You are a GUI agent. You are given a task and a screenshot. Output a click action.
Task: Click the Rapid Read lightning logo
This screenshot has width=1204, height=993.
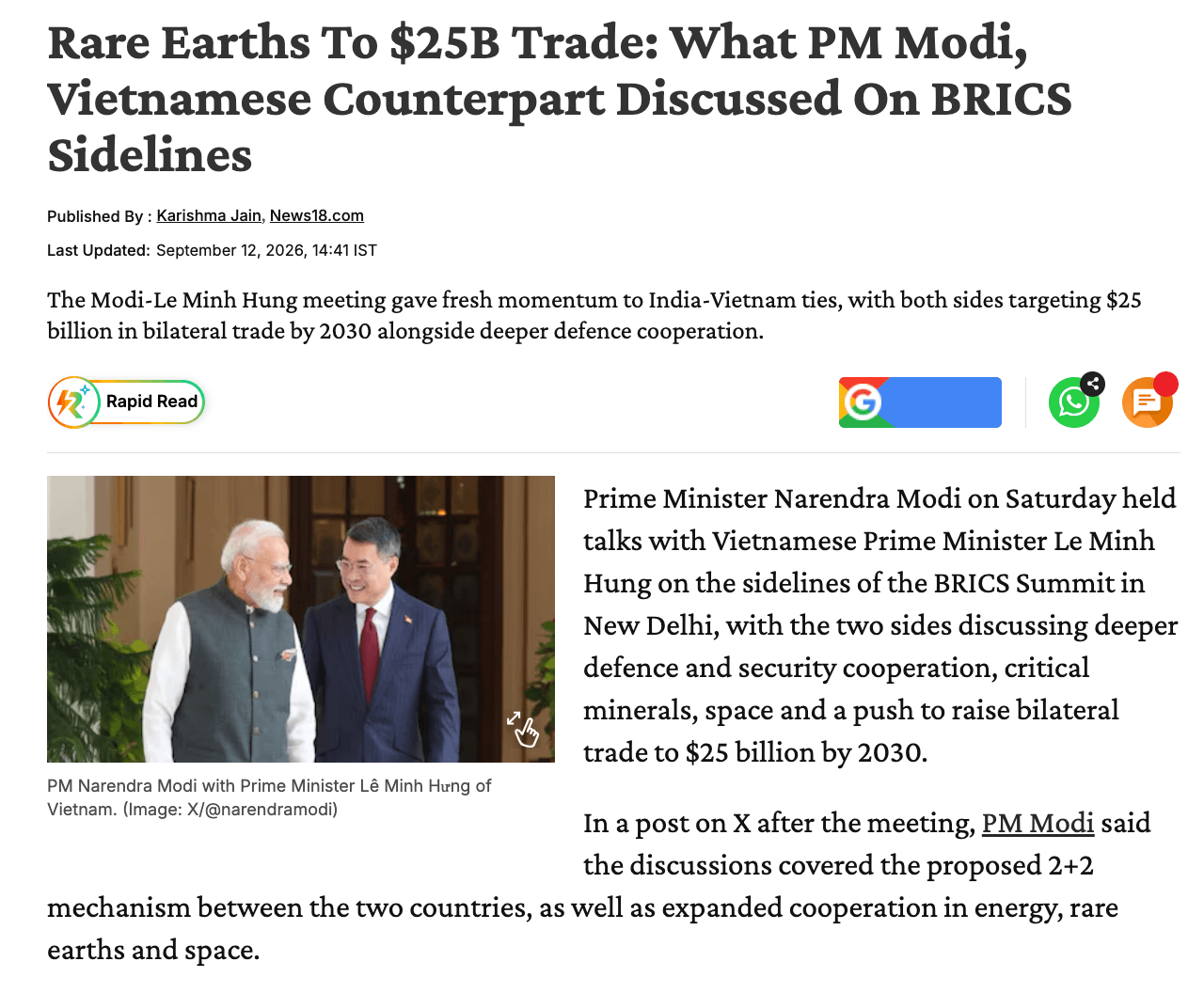(73, 402)
